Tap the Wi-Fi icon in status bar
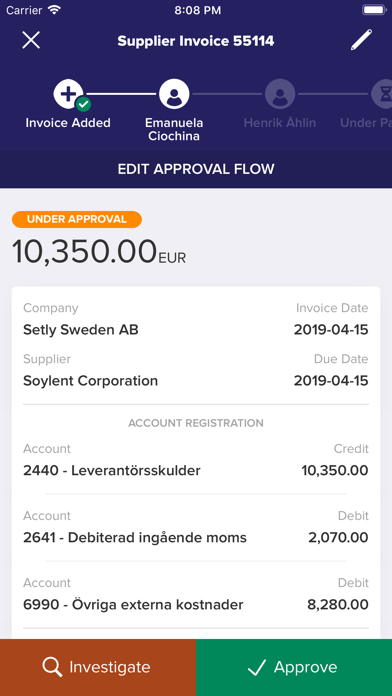The height and width of the screenshot is (696, 392). (55, 10)
